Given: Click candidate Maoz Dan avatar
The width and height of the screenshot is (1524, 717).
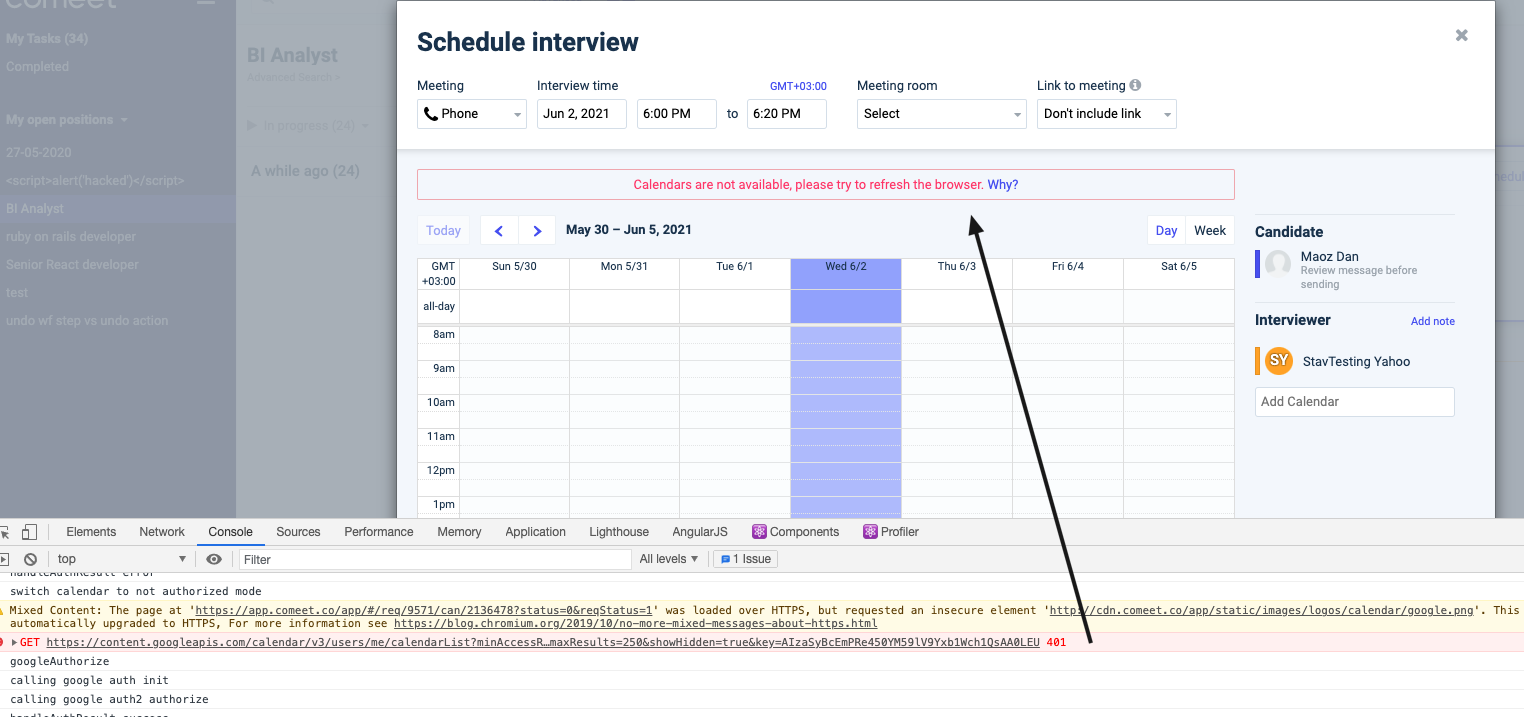Looking at the screenshot, I should [1278, 264].
